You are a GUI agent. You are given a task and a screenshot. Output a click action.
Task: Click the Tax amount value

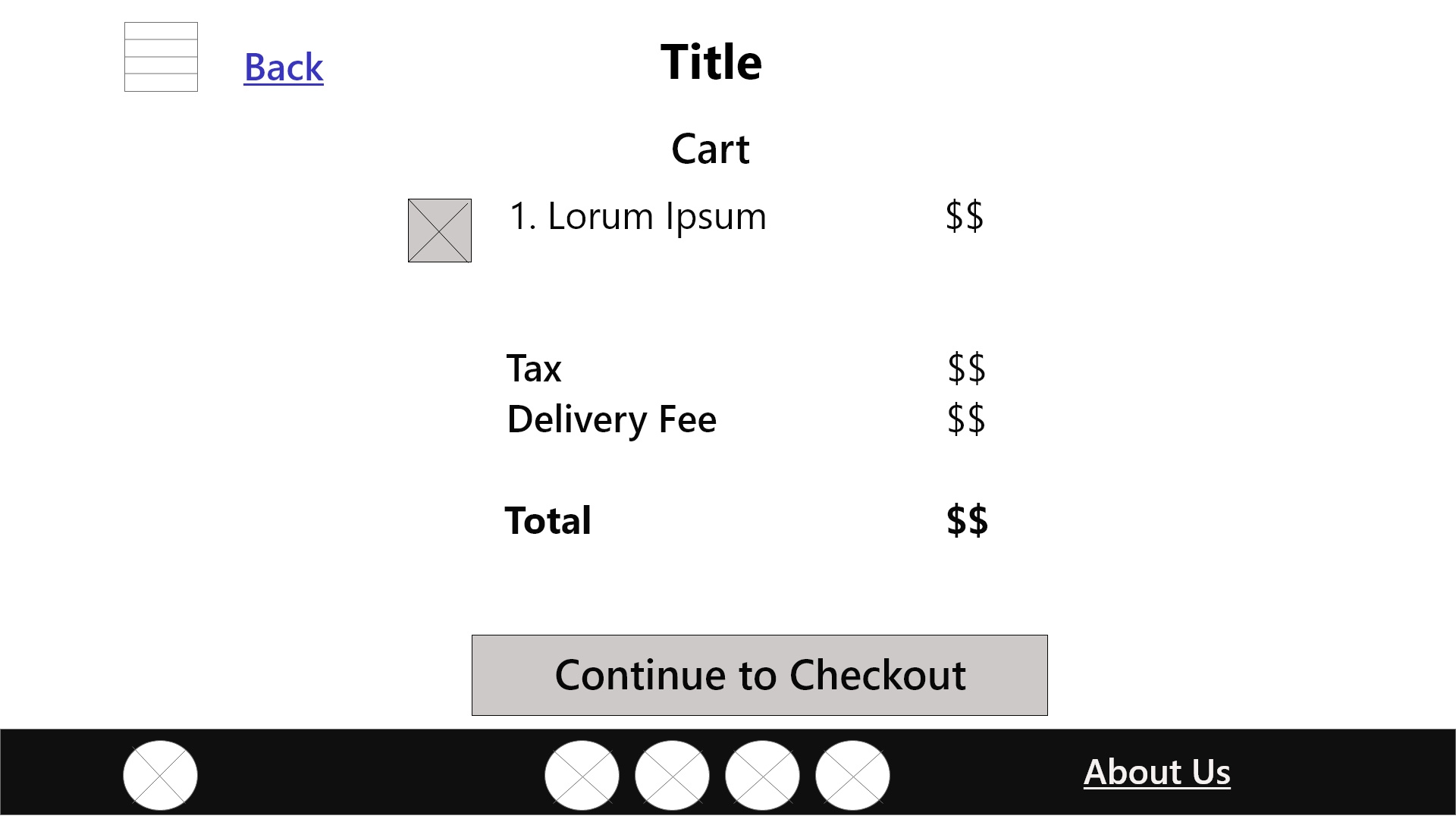coord(966,369)
